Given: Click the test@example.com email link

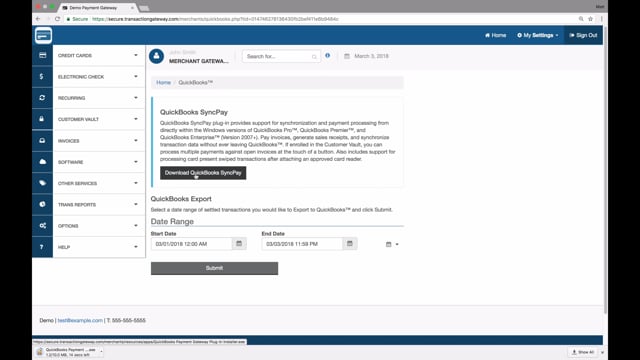Looking at the screenshot, I should 80,320.
